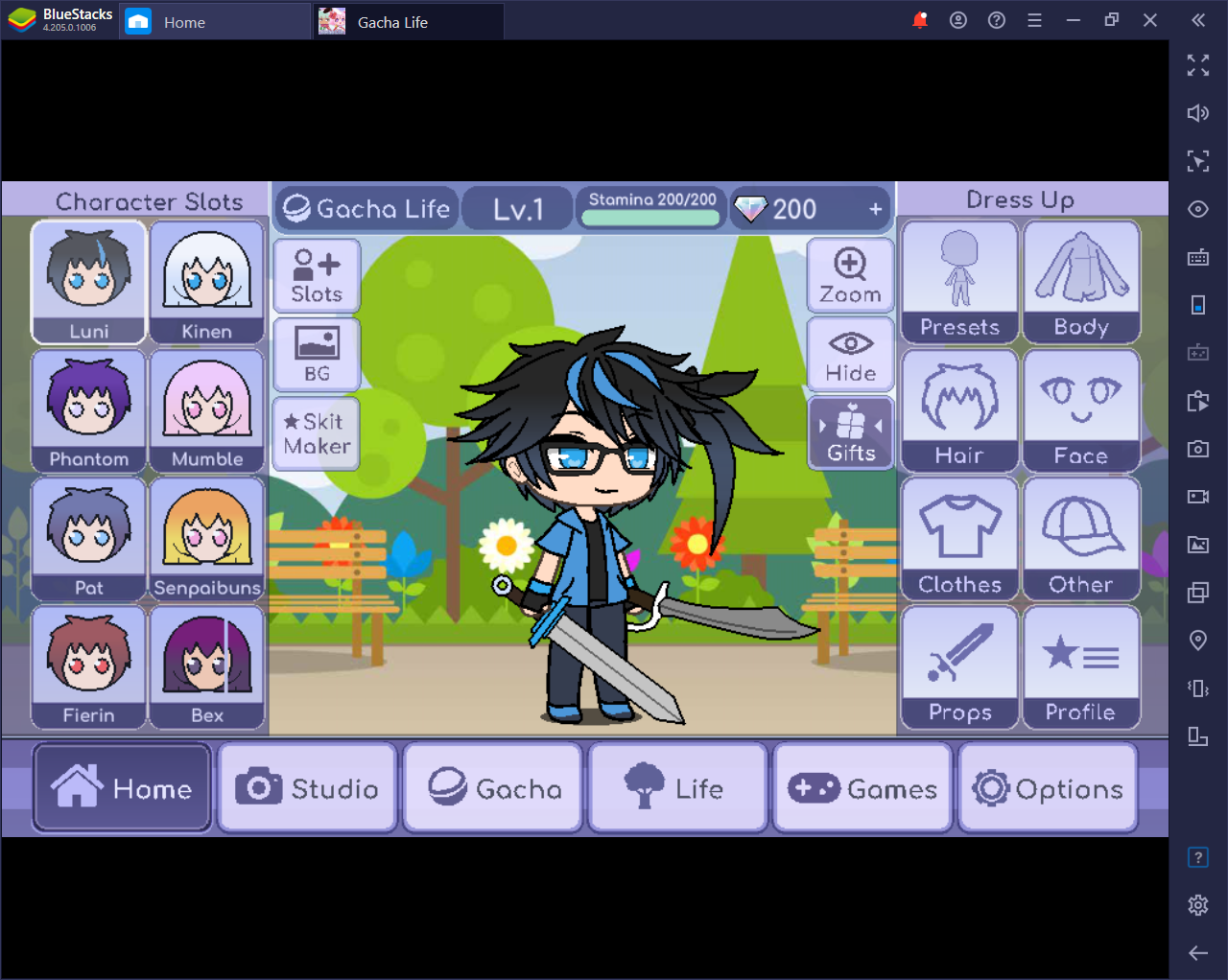This screenshot has height=980, width=1228.
Task: Set location with the map pin icon
Action: pyautogui.click(x=1198, y=641)
